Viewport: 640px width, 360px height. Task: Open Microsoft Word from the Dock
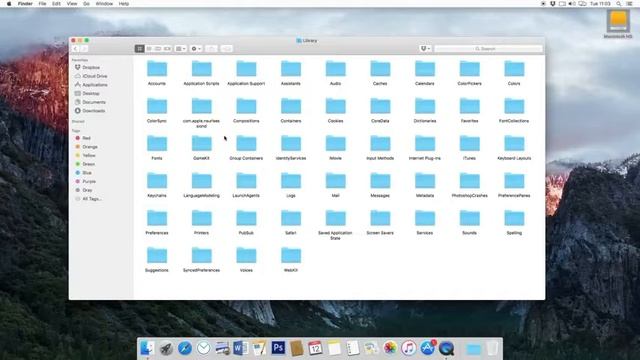240,348
